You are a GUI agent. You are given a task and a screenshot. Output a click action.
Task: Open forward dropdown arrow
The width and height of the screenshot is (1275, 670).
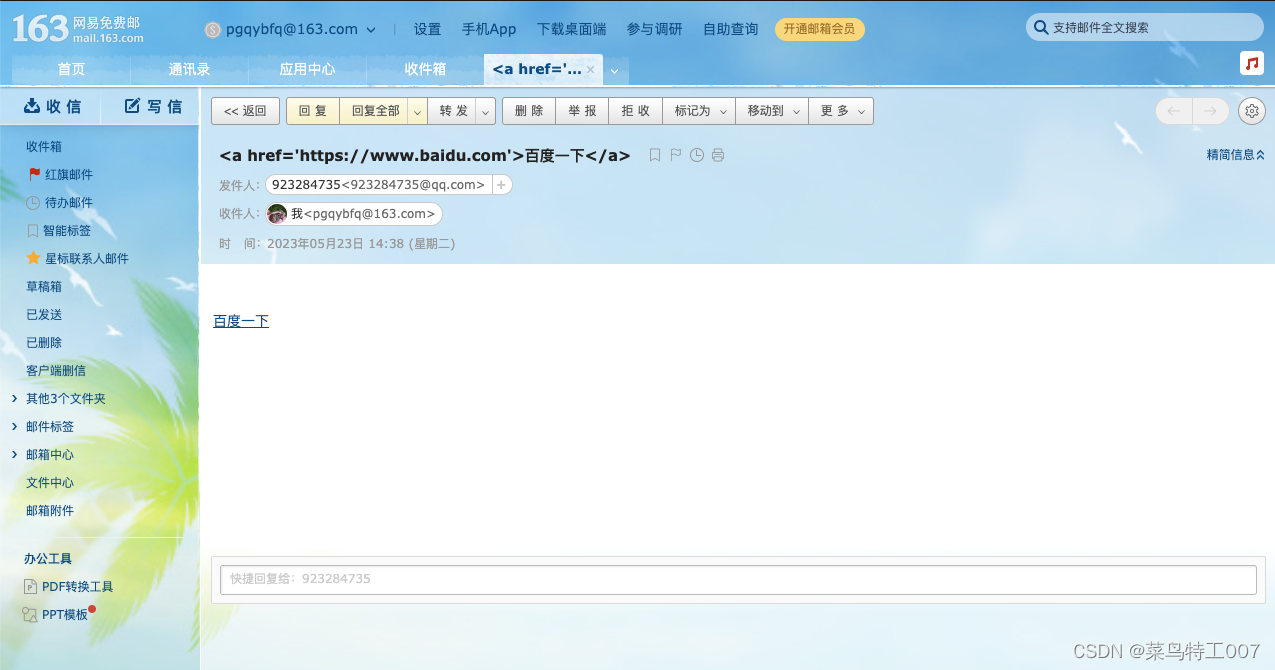point(486,111)
